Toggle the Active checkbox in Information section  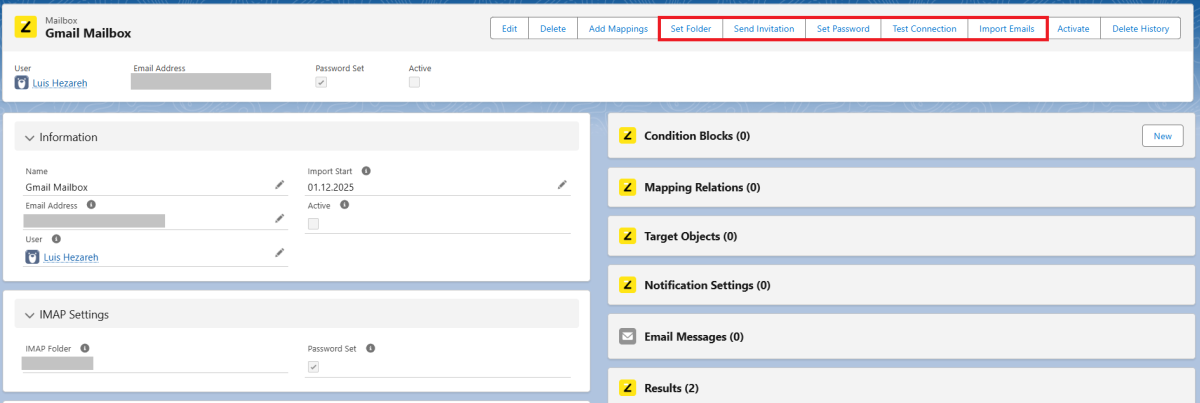(x=314, y=224)
